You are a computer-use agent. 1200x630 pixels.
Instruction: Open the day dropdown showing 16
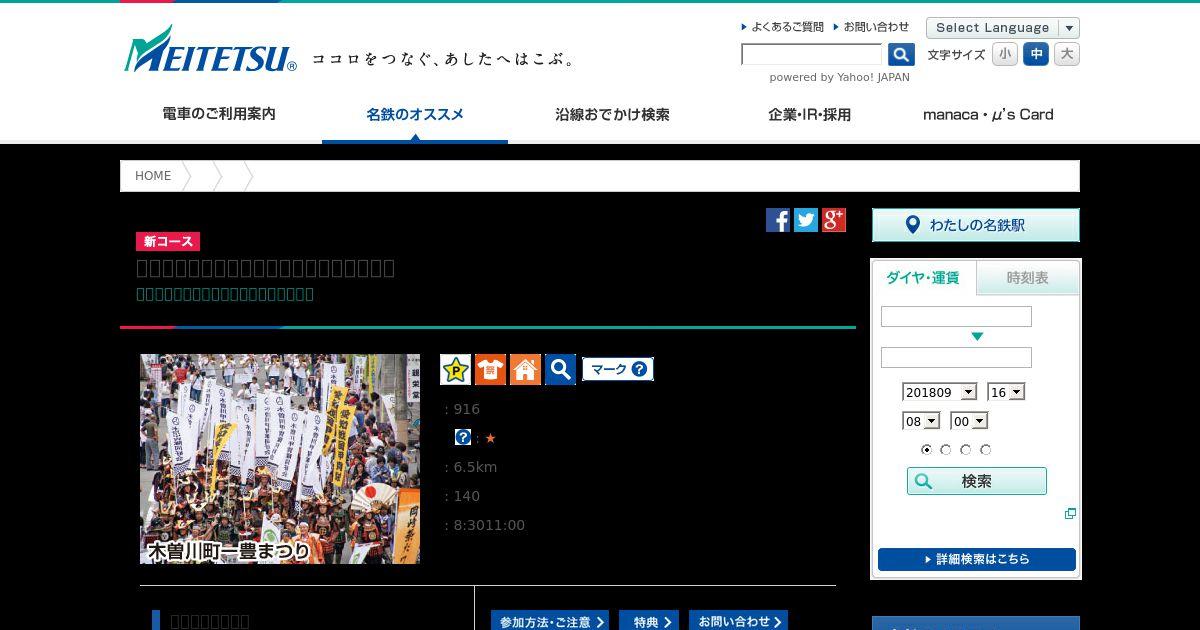[x=1006, y=392]
